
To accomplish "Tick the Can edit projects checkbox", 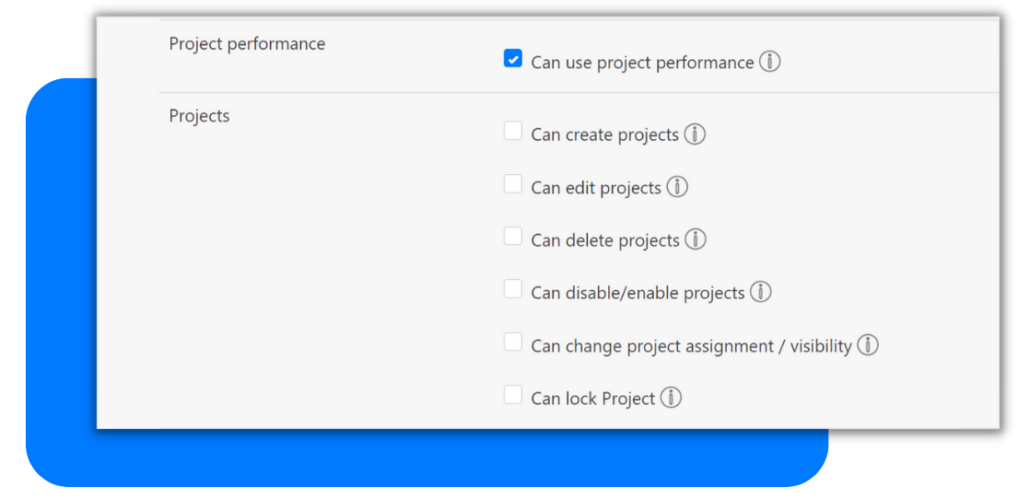I will pos(513,184).
